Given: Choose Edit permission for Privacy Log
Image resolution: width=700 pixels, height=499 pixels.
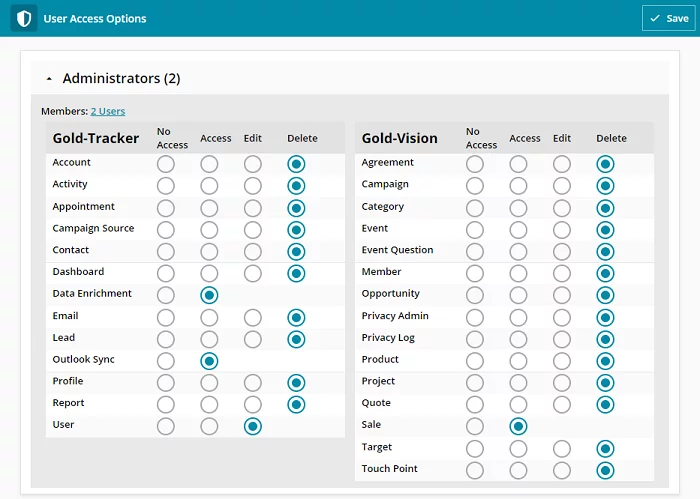Looking at the screenshot, I should pyautogui.click(x=562, y=339).
